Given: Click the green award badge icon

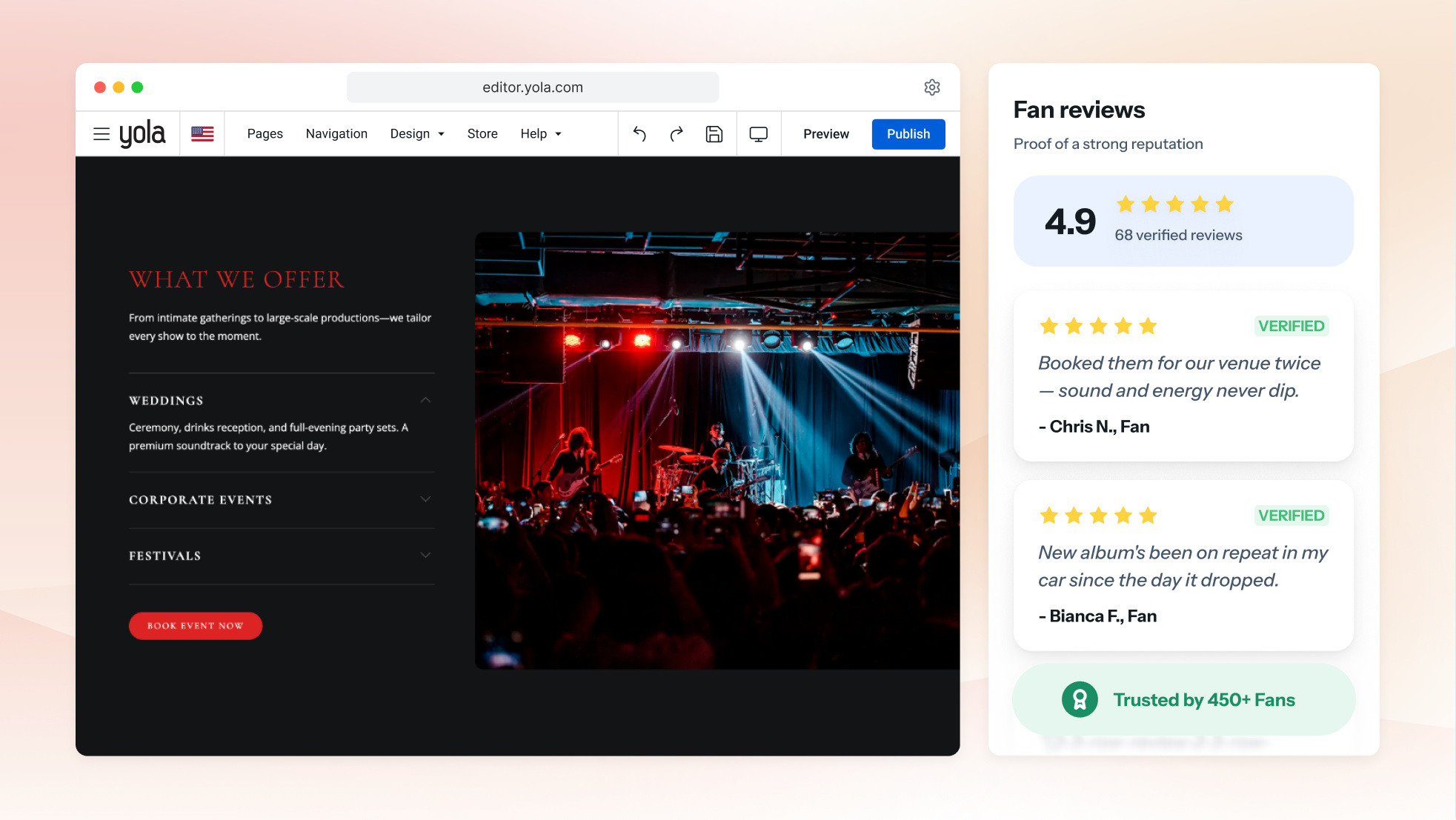Looking at the screenshot, I should [1080, 699].
